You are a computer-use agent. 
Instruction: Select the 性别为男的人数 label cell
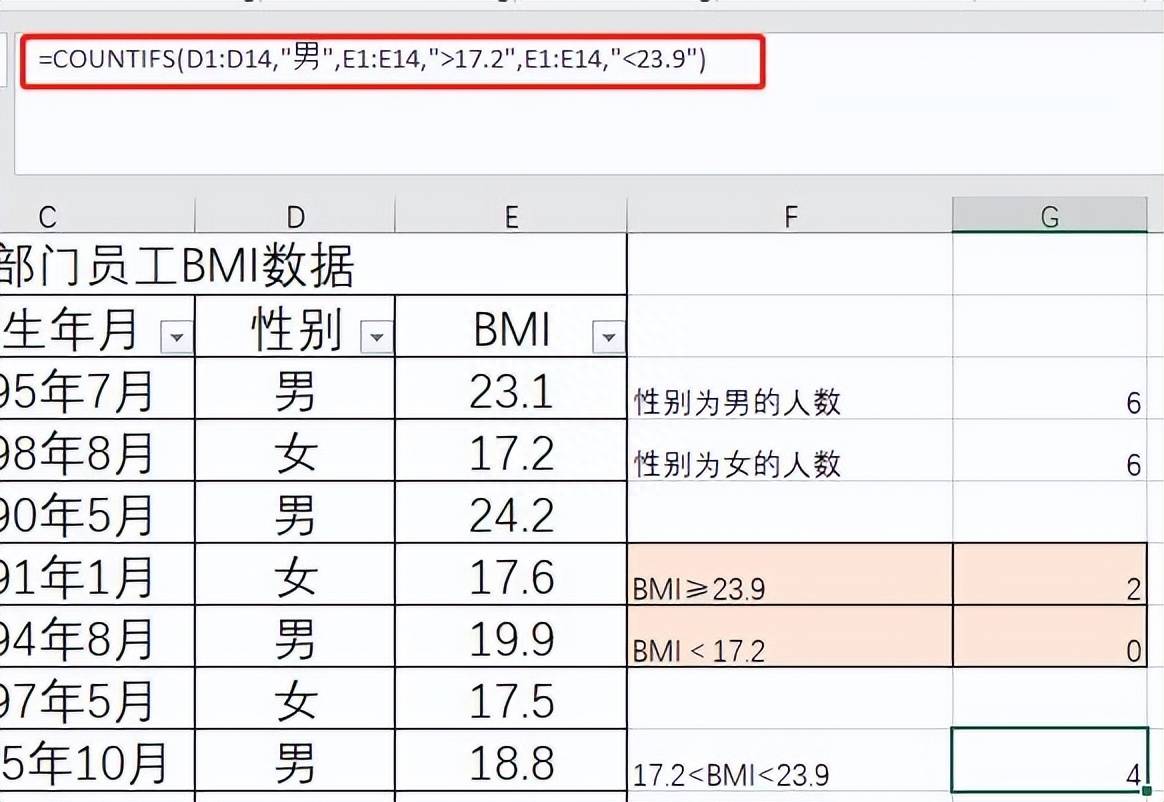tap(790, 389)
